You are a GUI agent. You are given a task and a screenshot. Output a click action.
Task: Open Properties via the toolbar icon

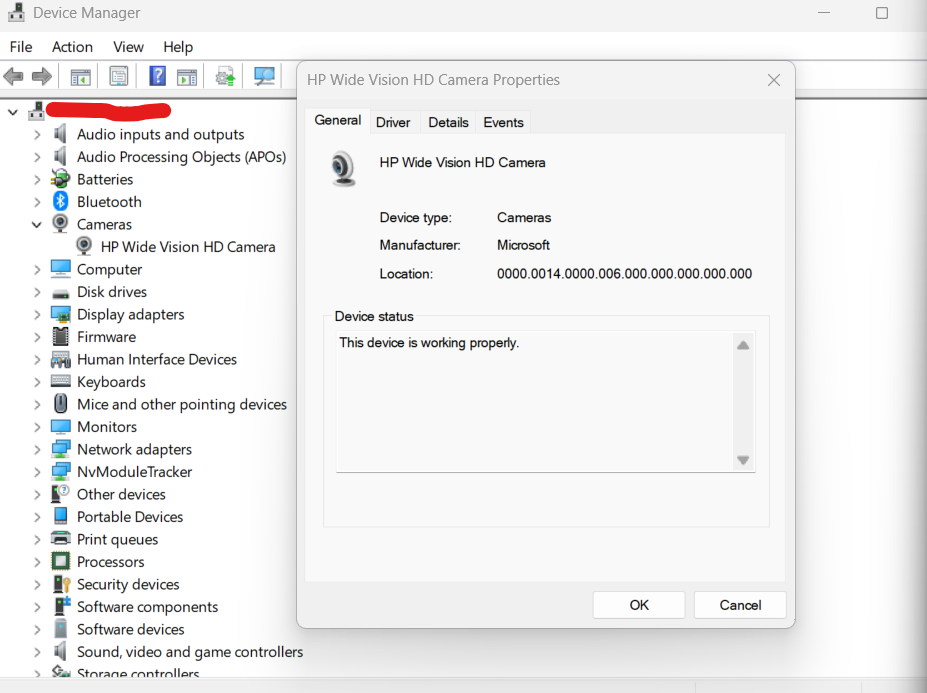[x=119, y=76]
